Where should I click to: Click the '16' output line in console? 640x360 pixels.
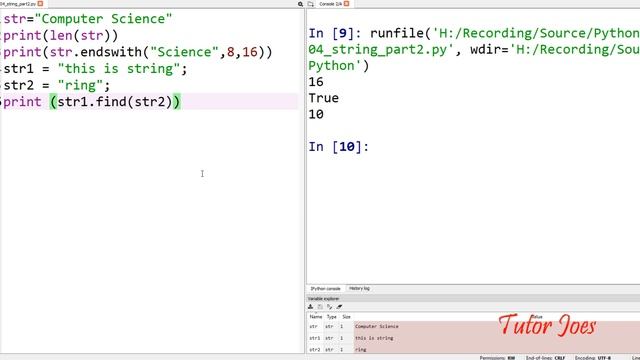[x=316, y=82]
